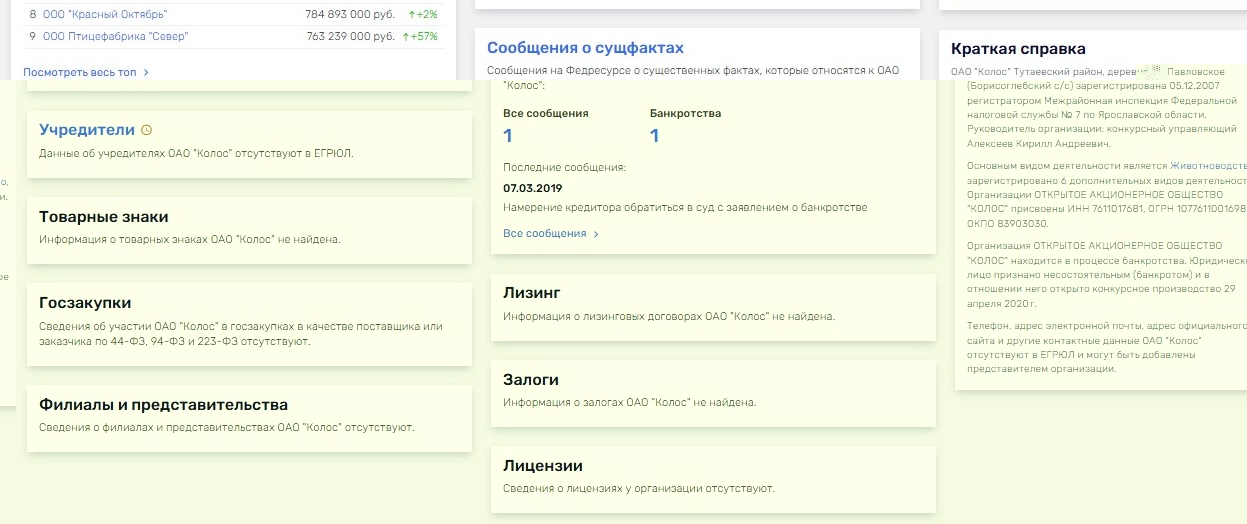Open "Сообщения о сущфактах" heading link

pos(585,48)
